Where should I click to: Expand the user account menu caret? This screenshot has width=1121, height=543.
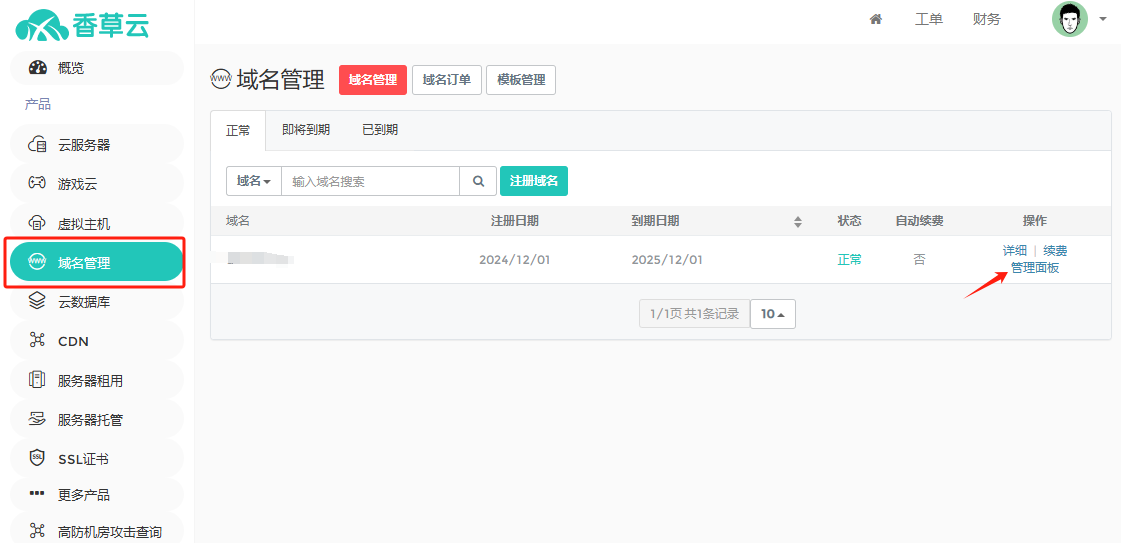pyautogui.click(x=1102, y=20)
